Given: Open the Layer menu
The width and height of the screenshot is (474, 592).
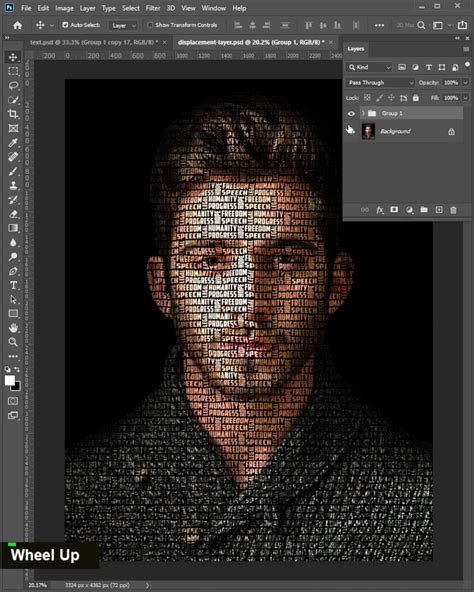Looking at the screenshot, I should pos(87,8).
